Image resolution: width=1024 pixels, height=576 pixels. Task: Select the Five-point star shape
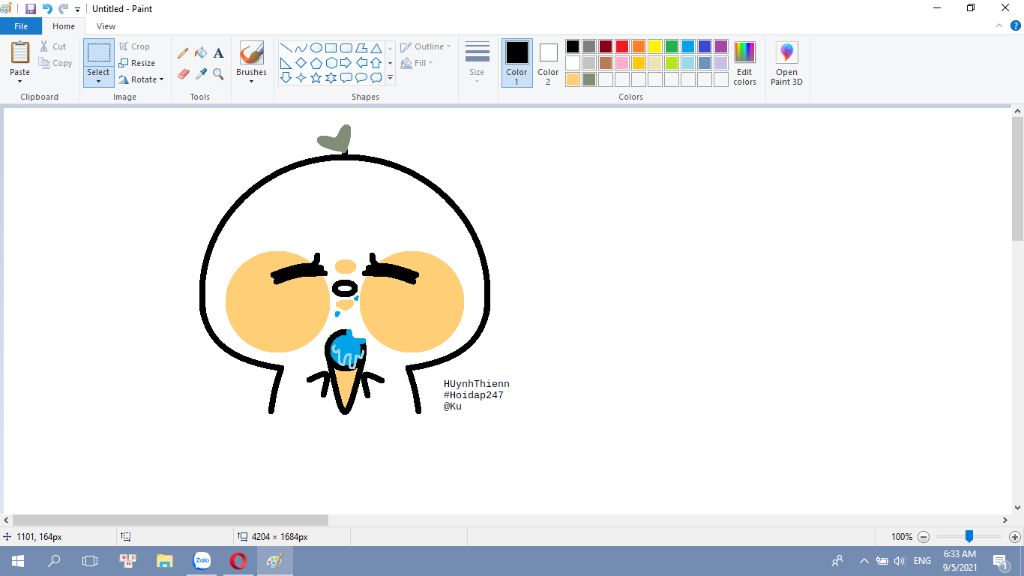pyautogui.click(x=315, y=78)
